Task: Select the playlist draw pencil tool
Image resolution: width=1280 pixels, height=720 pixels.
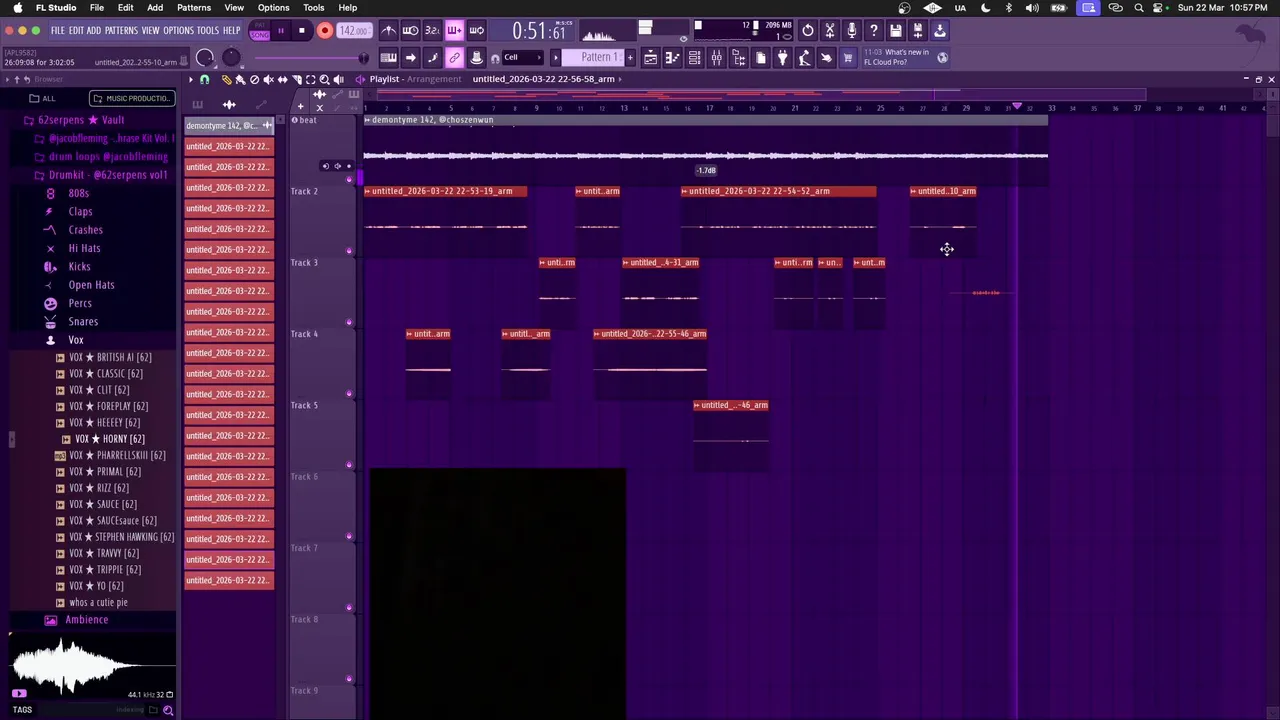Action: click(x=226, y=79)
